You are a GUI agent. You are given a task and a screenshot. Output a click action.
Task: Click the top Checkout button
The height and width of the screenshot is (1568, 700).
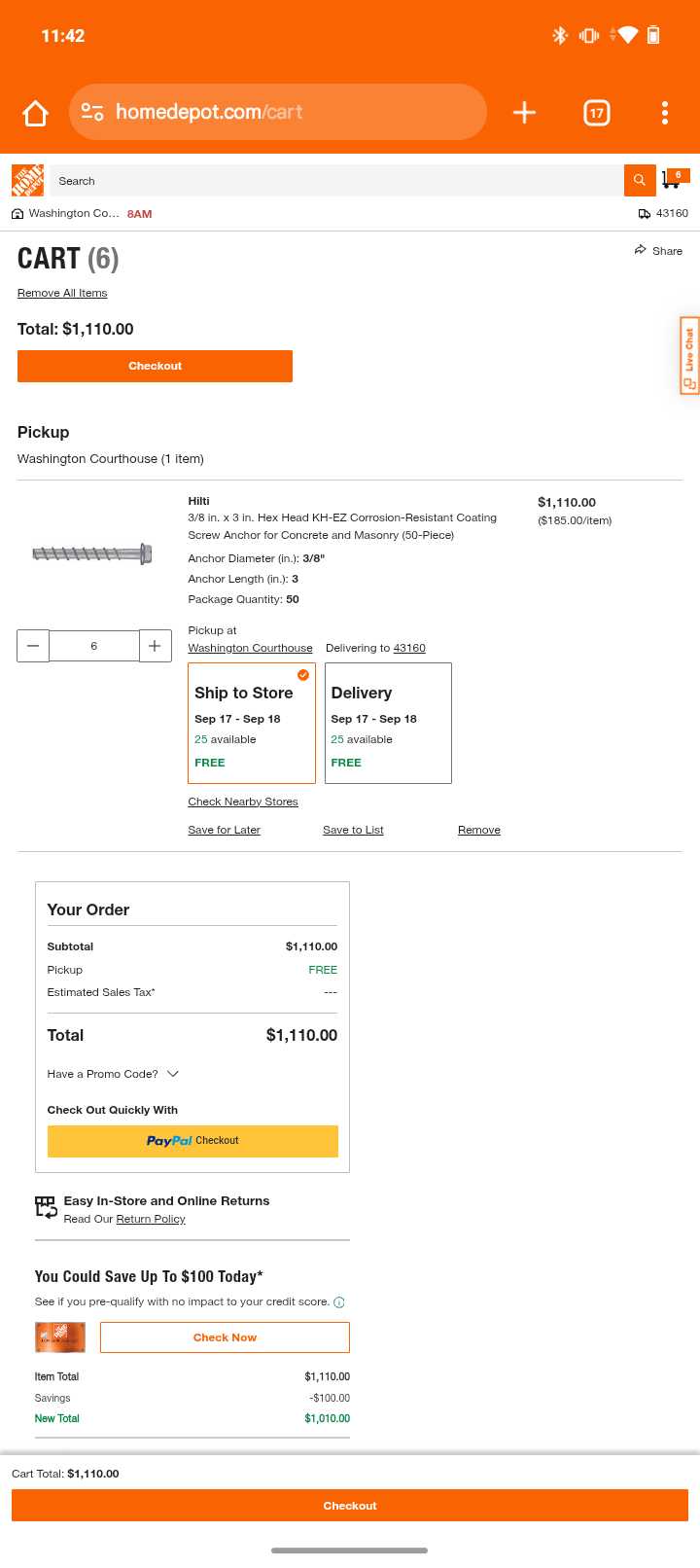pyautogui.click(x=155, y=366)
